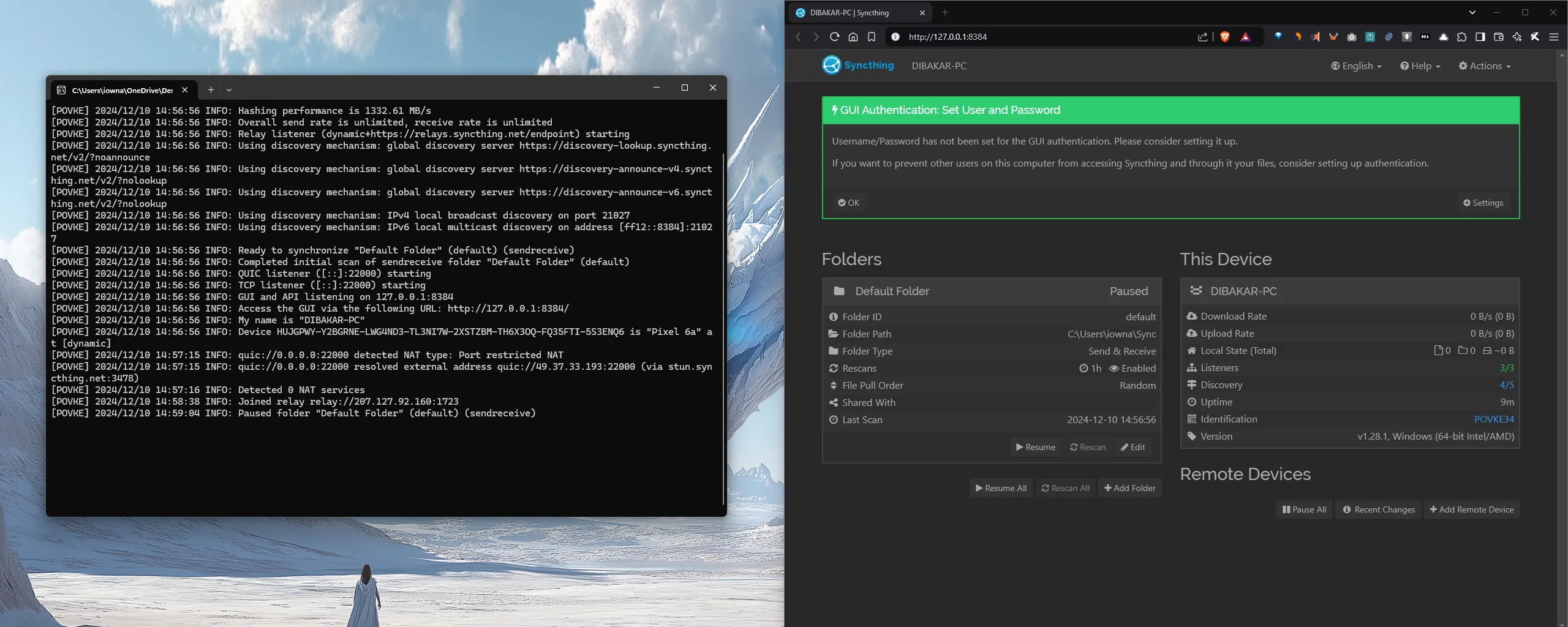Click the Last Scan timestamp value
This screenshot has width=1568, height=627.
(x=1112, y=420)
